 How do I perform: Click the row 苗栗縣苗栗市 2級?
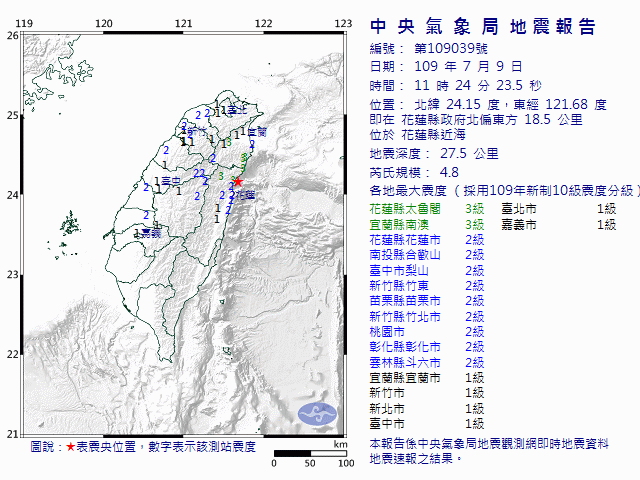click(427, 301)
